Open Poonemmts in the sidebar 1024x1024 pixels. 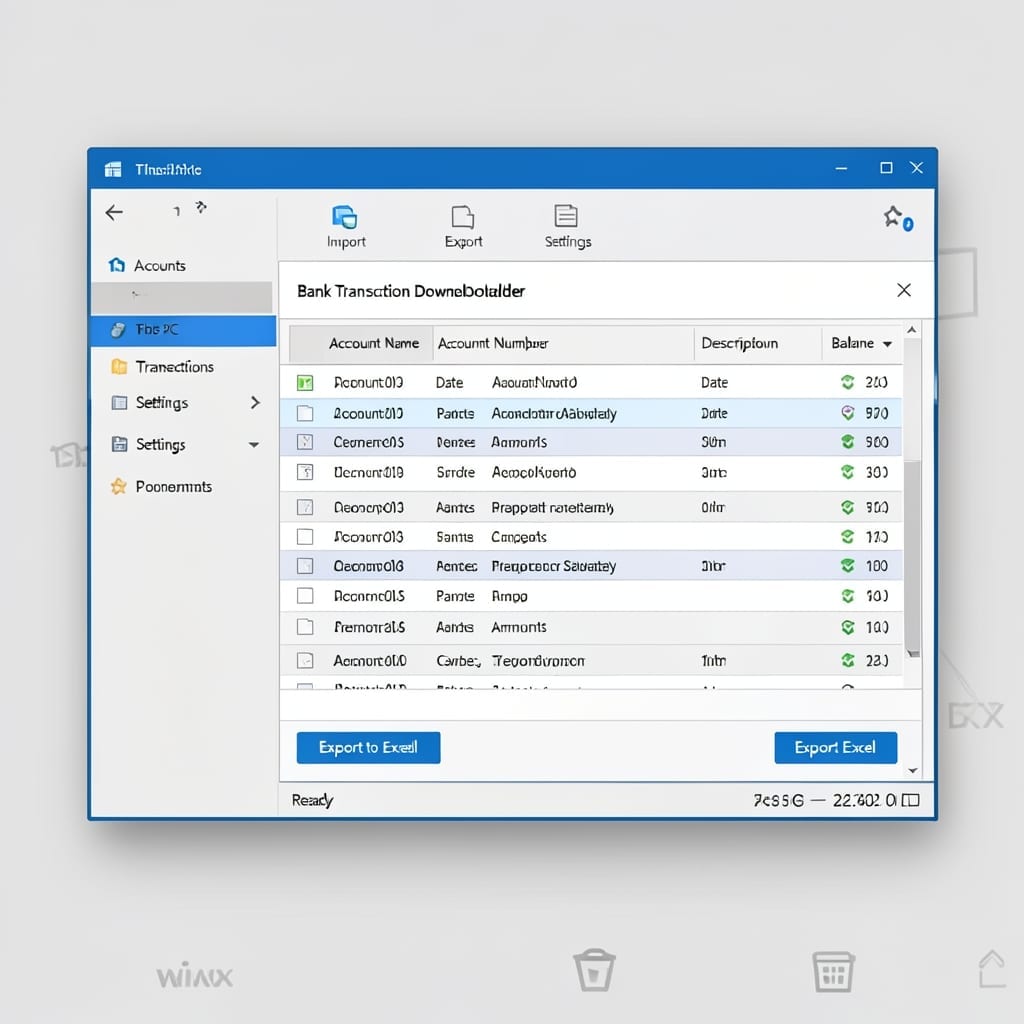[x=173, y=487]
